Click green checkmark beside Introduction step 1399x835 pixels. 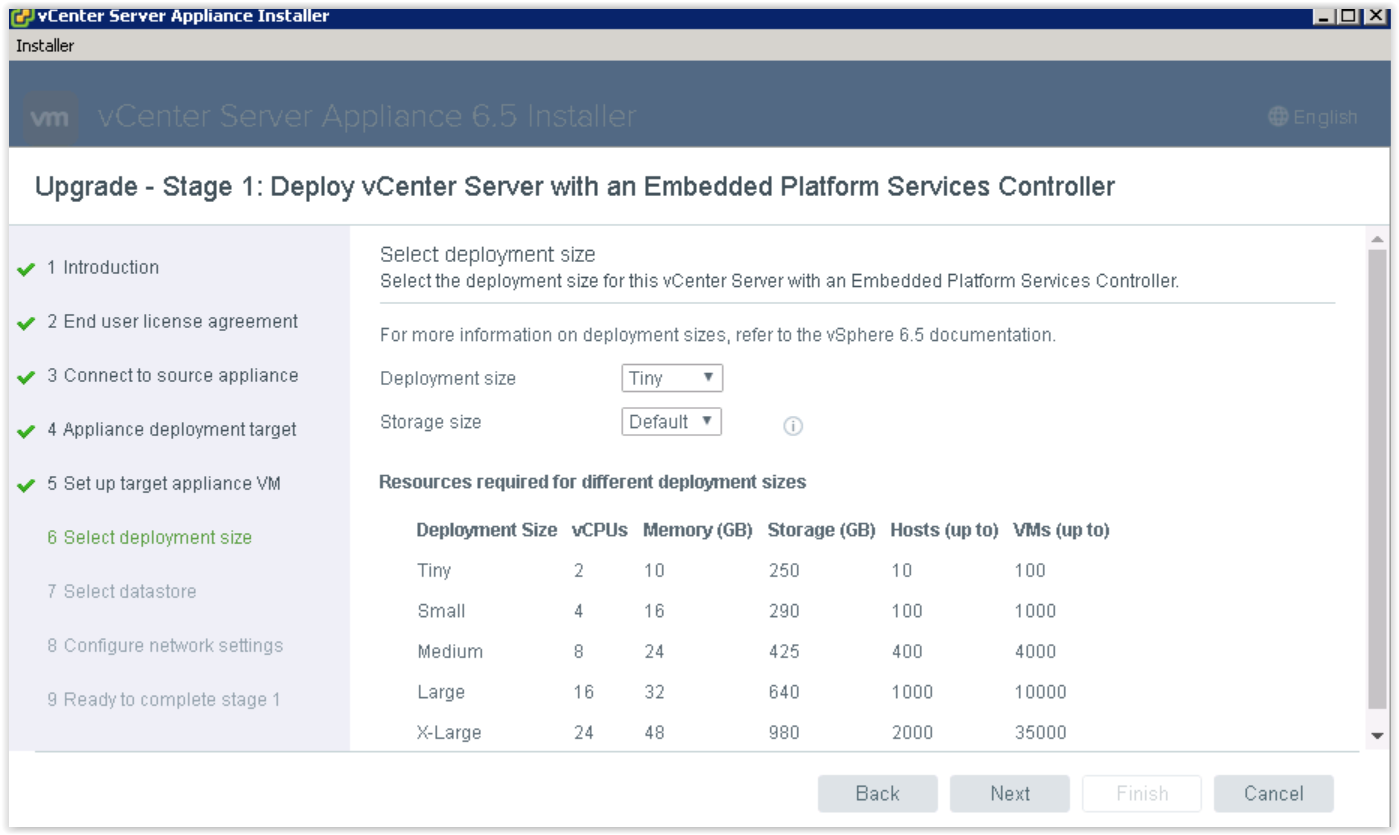[x=27, y=270]
